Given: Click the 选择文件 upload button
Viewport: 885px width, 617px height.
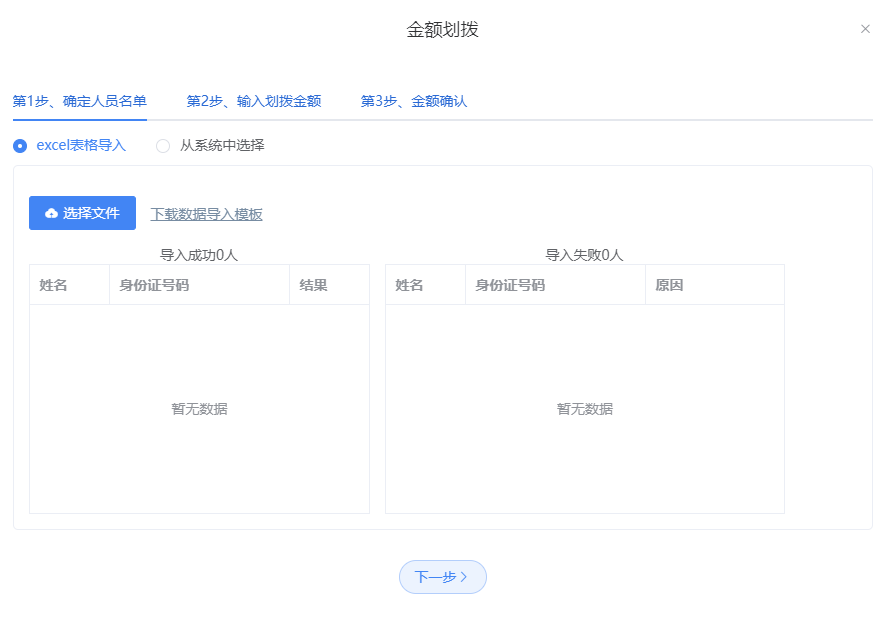Looking at the screenshot, I should (82, 213).
